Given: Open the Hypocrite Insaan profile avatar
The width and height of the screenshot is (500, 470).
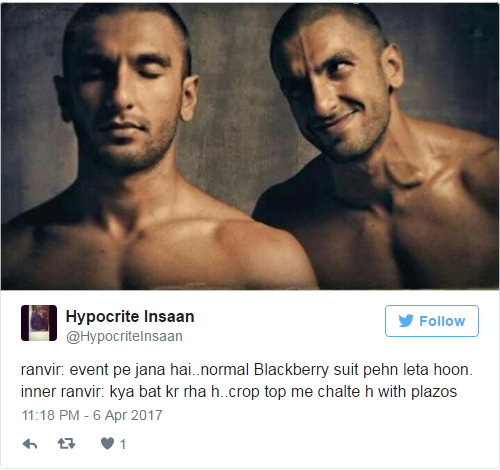Looking at the screenshot, I should 39,323.
